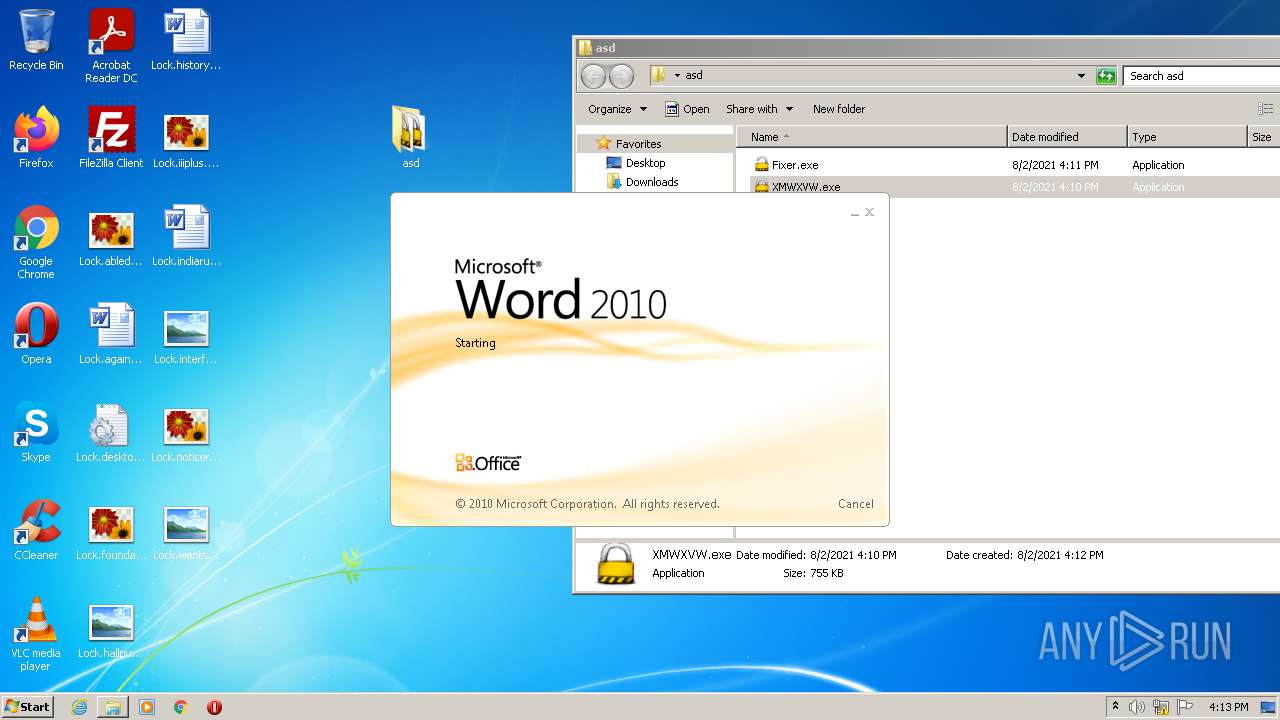Sort files by Date modified column
This screenshot has width=1280, height=720.
pos(1067,137)
